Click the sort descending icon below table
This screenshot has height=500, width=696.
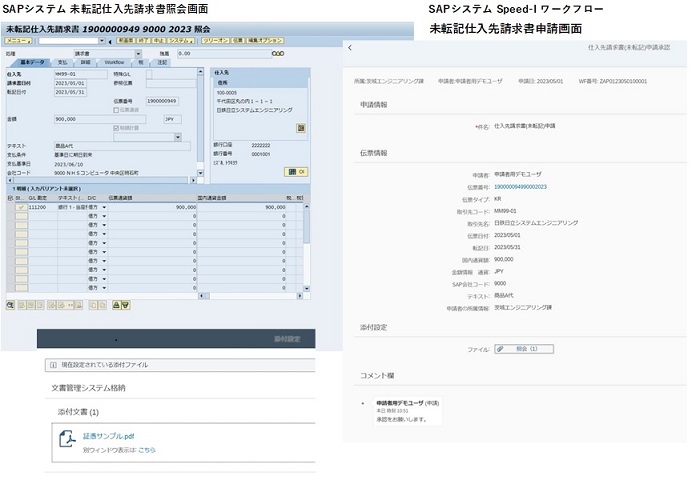pos(125,305)
